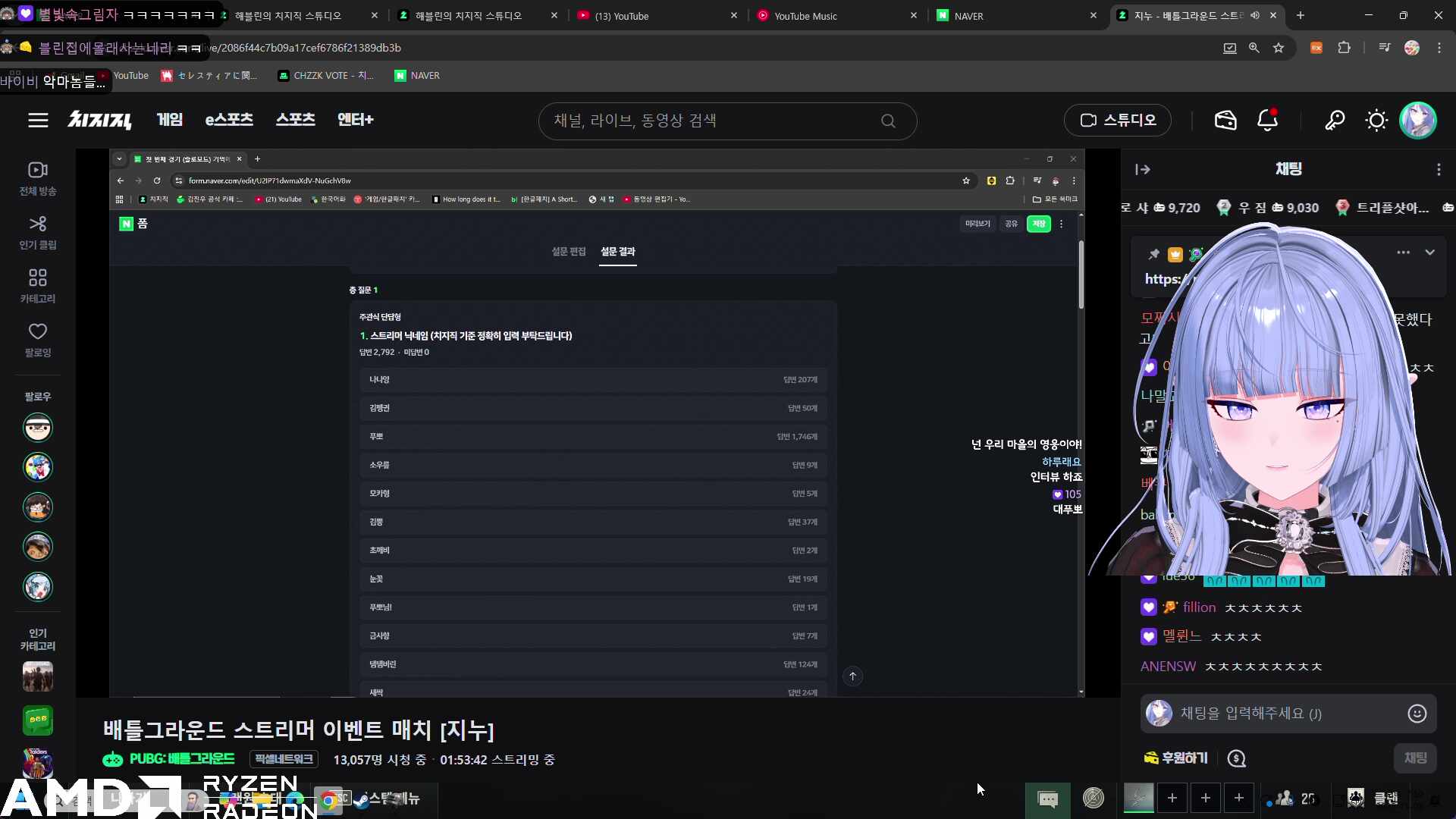This screenshot has height=819, width=1456.
Task: Open the hamburger menu next to the Chzzk logo
Action: (x=38, y=120)
